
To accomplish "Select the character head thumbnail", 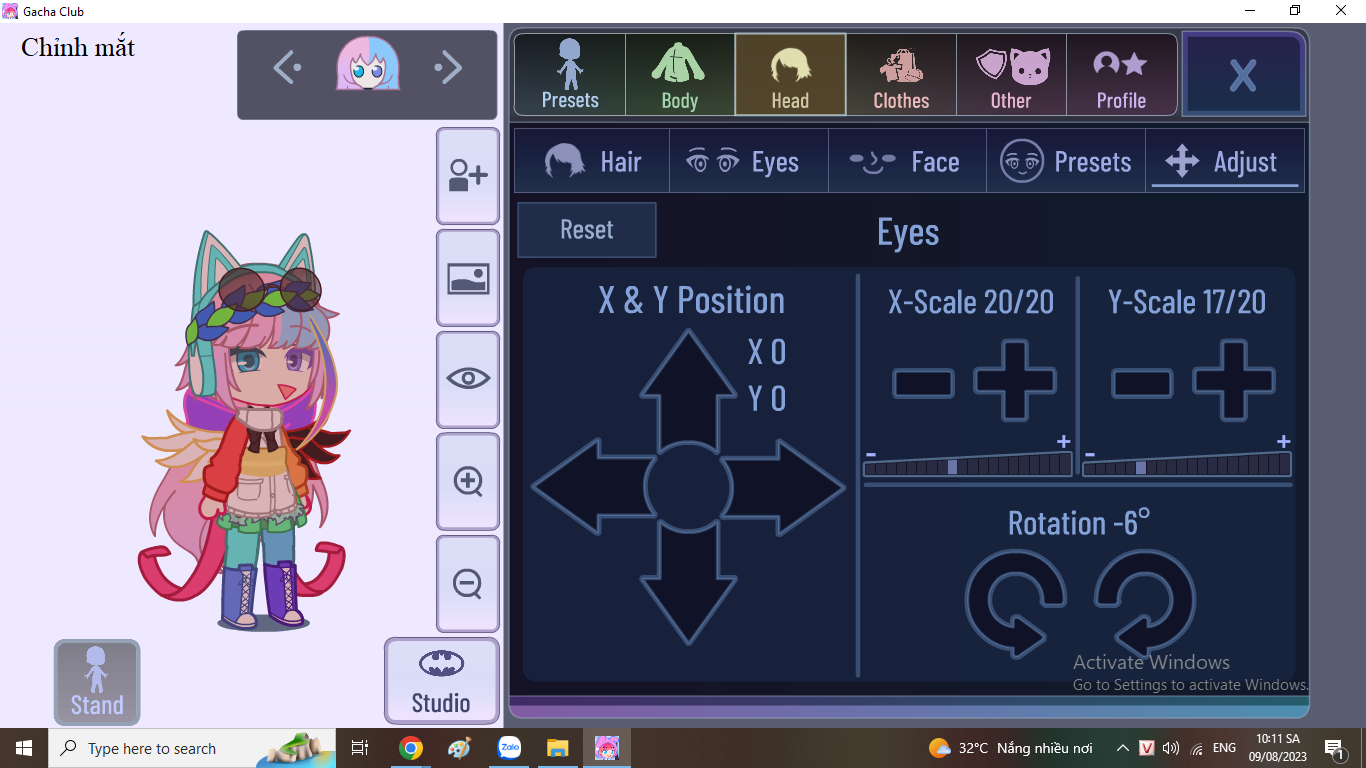I will [x=368, y=65].
